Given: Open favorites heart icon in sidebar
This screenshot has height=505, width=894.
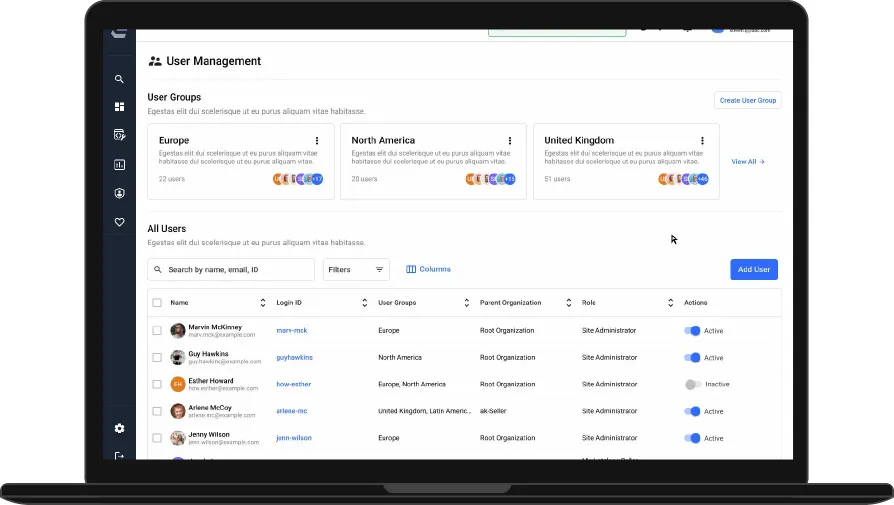Looking at the screenshot, I should tap(119, 222).
